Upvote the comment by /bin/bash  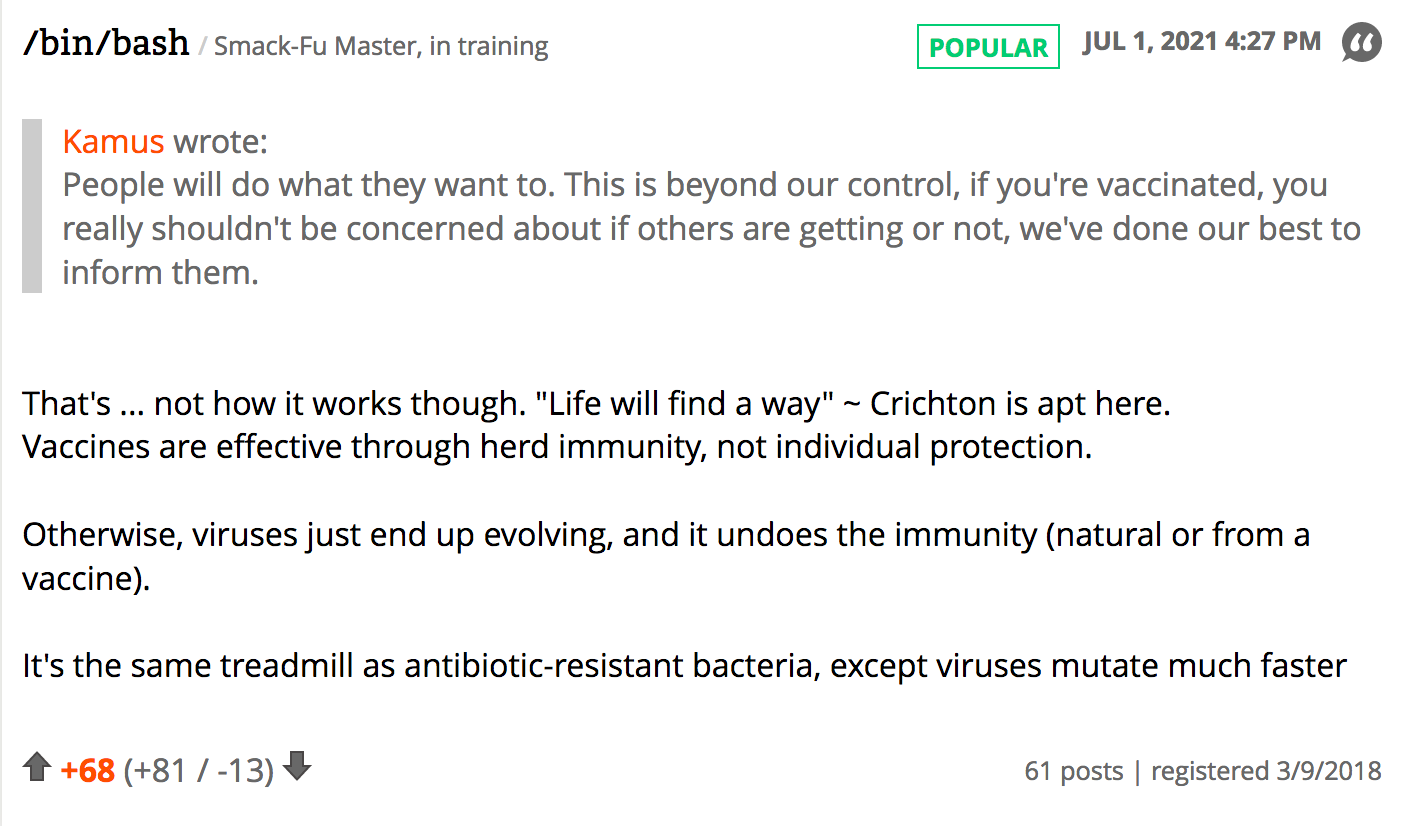point(37,768)
